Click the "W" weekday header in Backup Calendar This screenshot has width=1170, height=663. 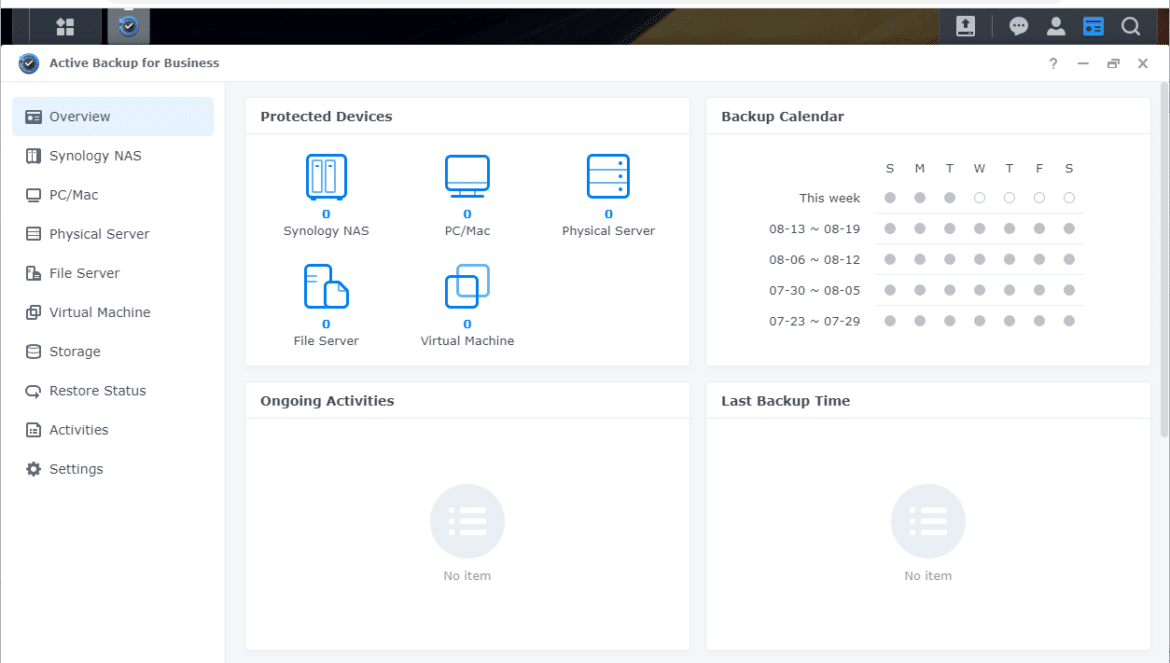(980, 169)
